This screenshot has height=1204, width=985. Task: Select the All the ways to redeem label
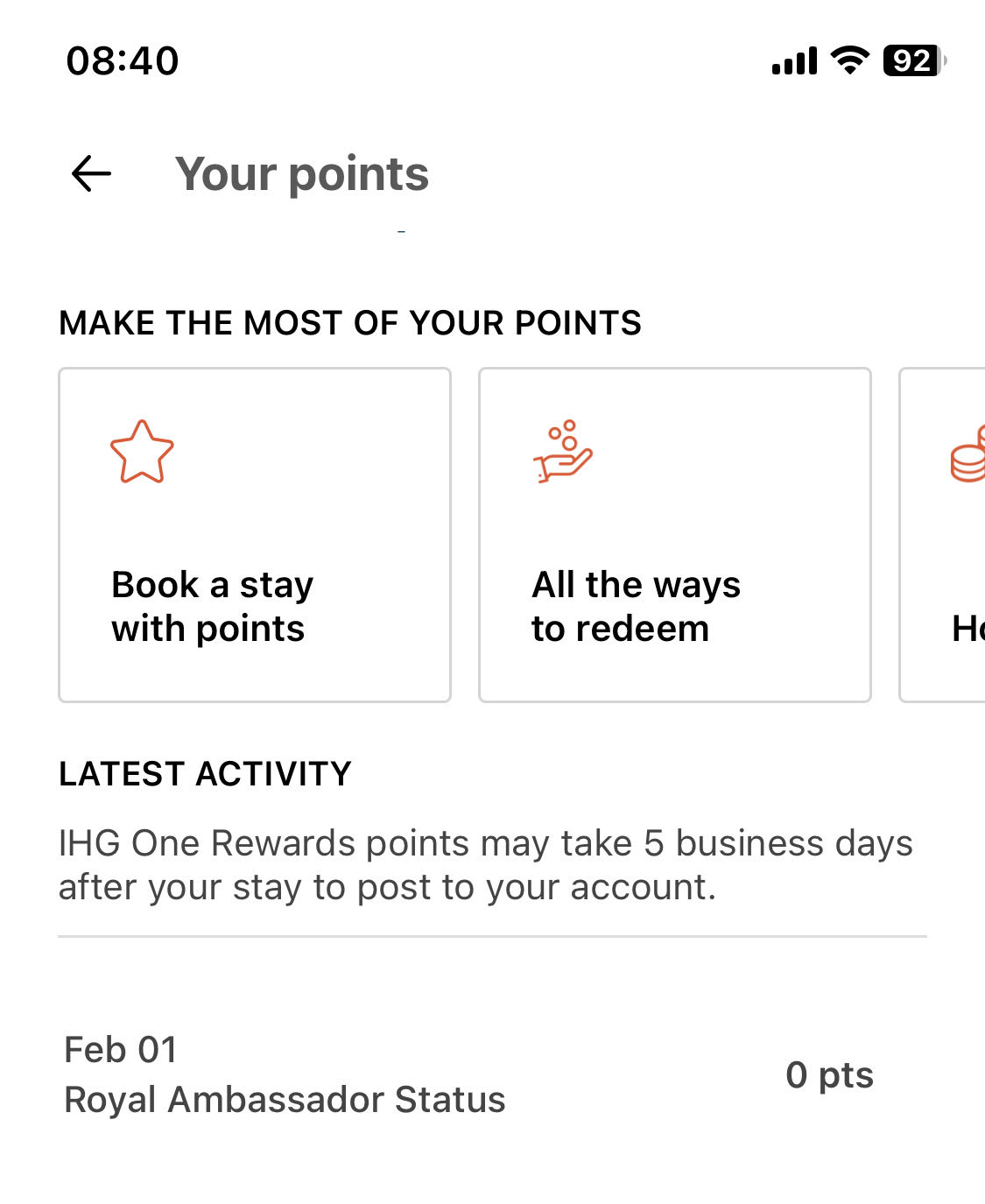pos(637,607)
